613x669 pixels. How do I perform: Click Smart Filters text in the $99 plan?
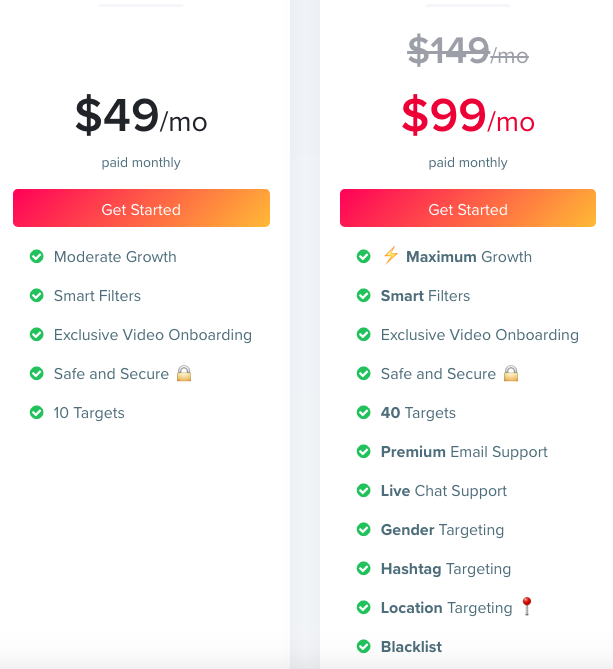425,296
